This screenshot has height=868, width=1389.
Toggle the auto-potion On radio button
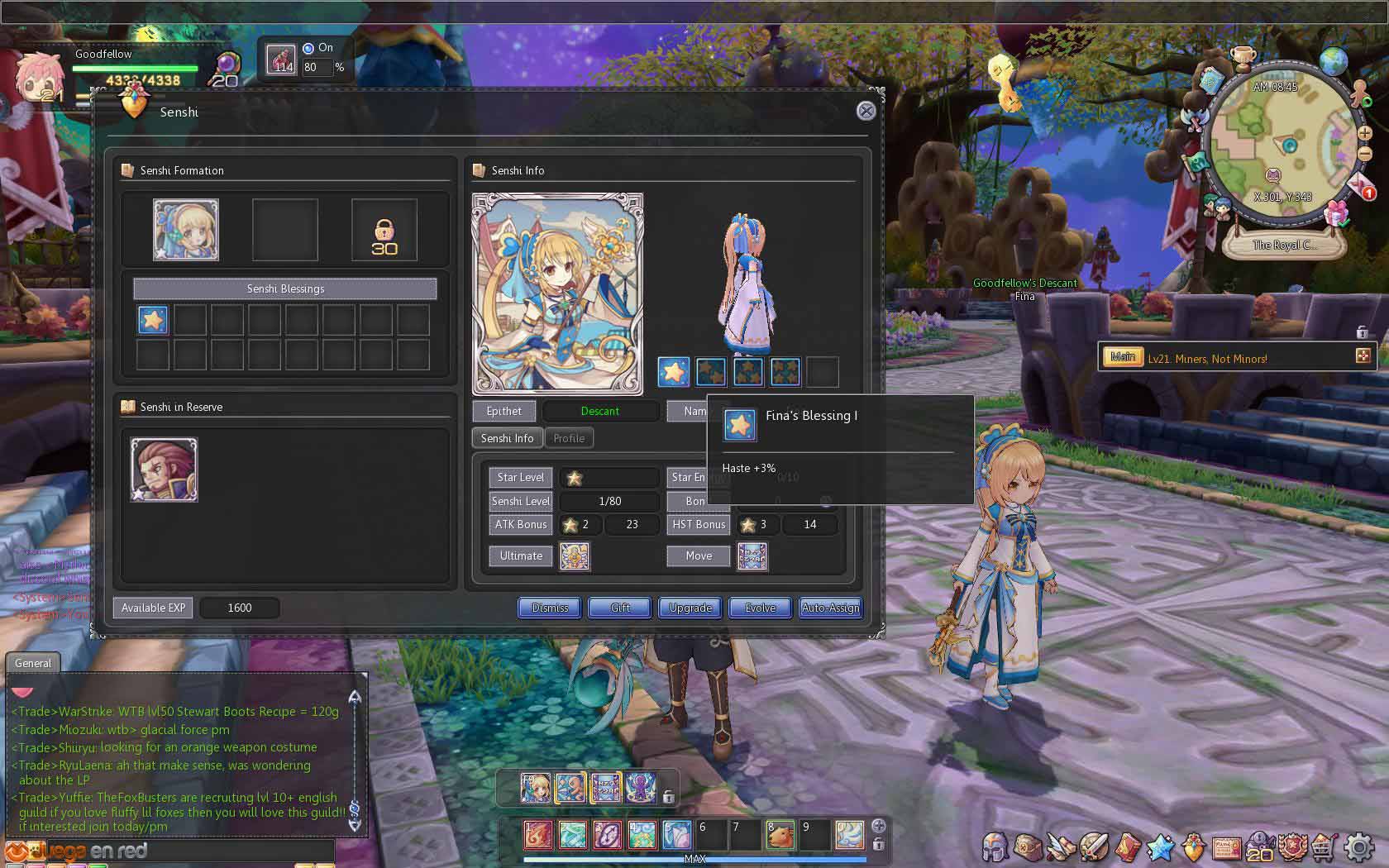point(308,48)
